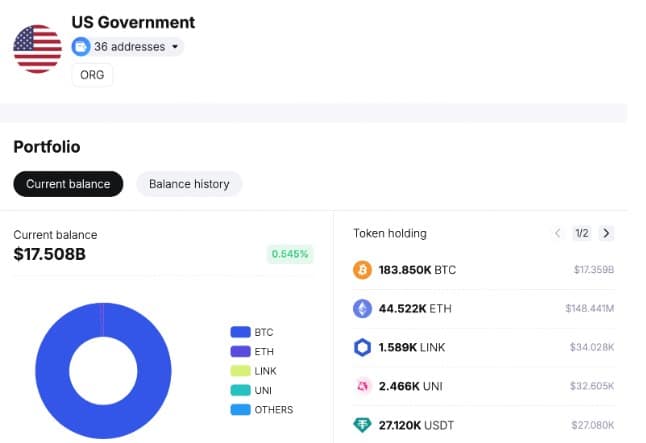
Task: Click the ORG tag label
Action: [x=92, y=76]
